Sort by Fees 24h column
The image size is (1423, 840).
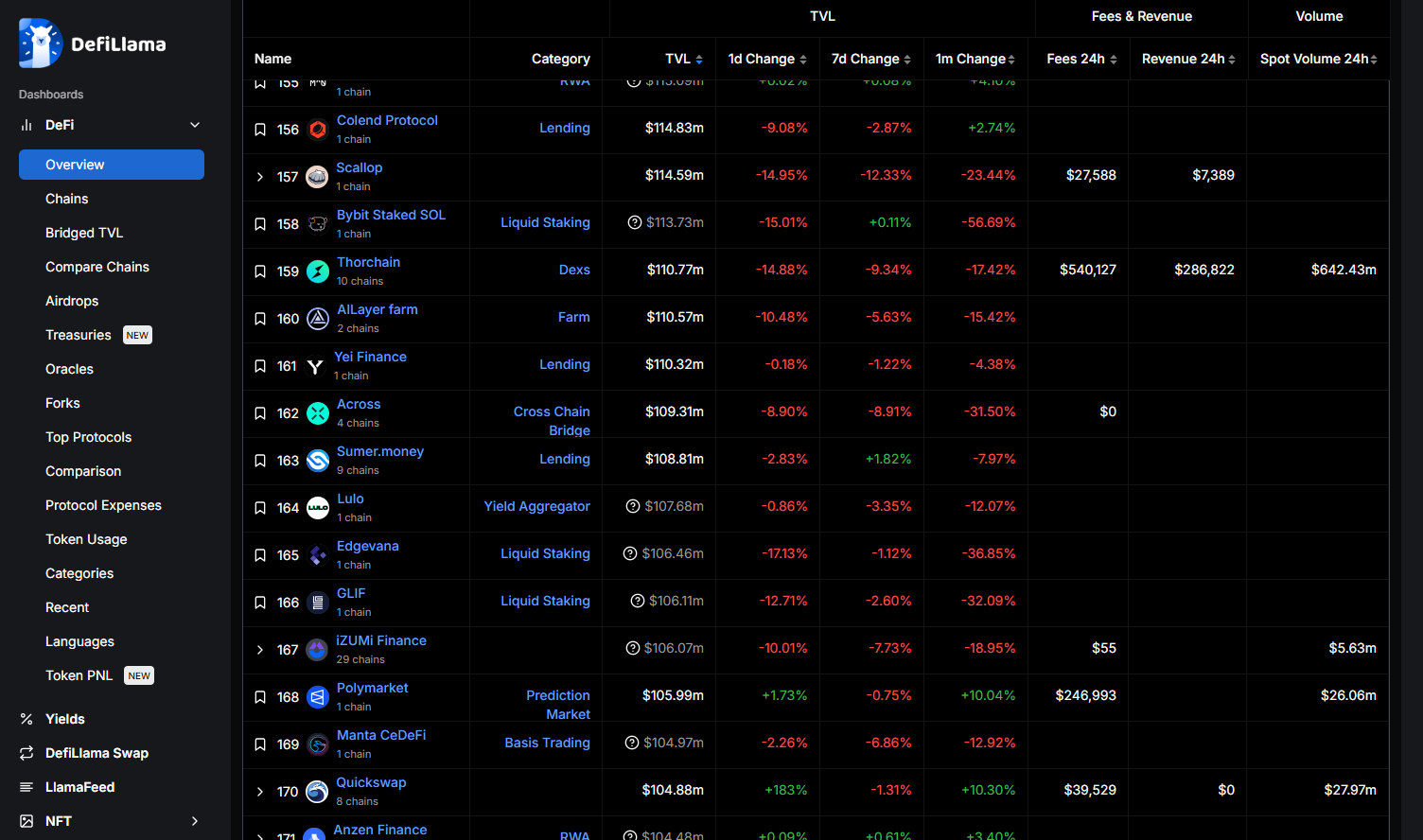point(1081,59)
